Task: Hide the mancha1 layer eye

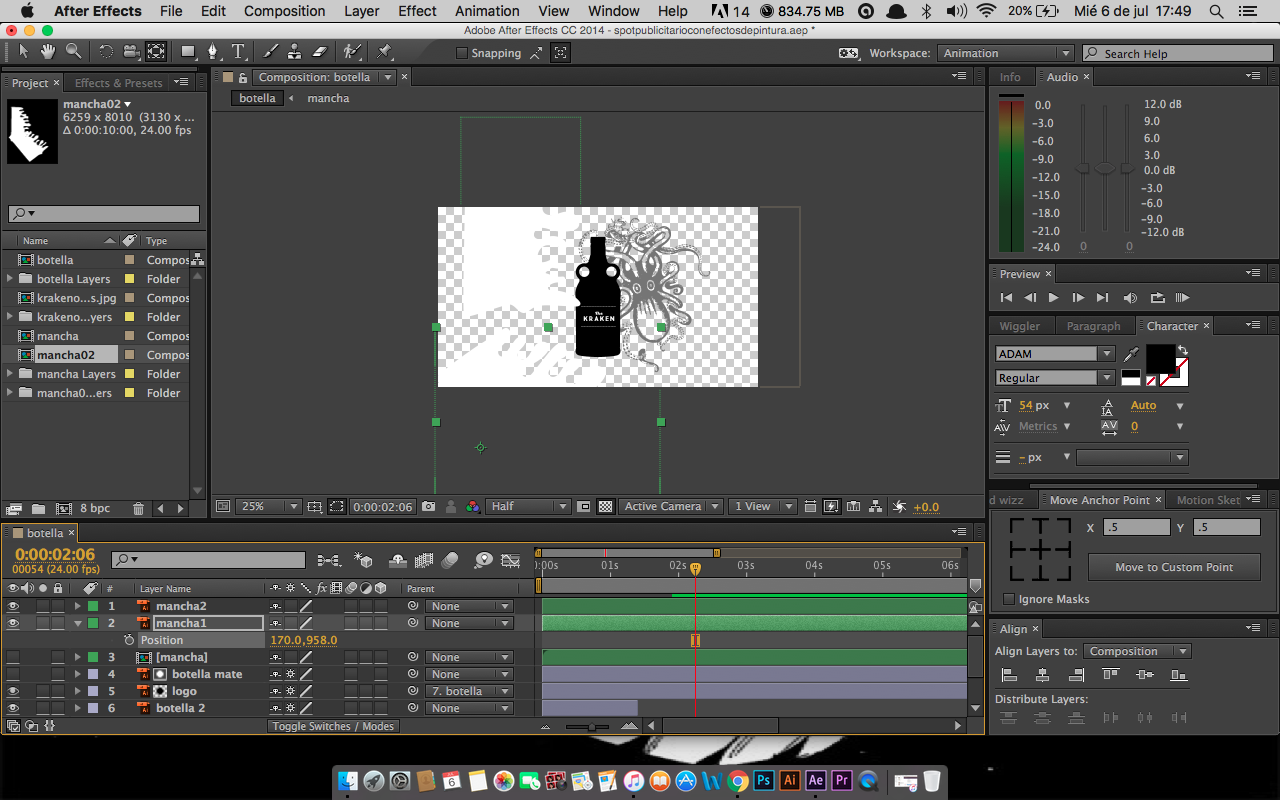Action: [13, 623]
